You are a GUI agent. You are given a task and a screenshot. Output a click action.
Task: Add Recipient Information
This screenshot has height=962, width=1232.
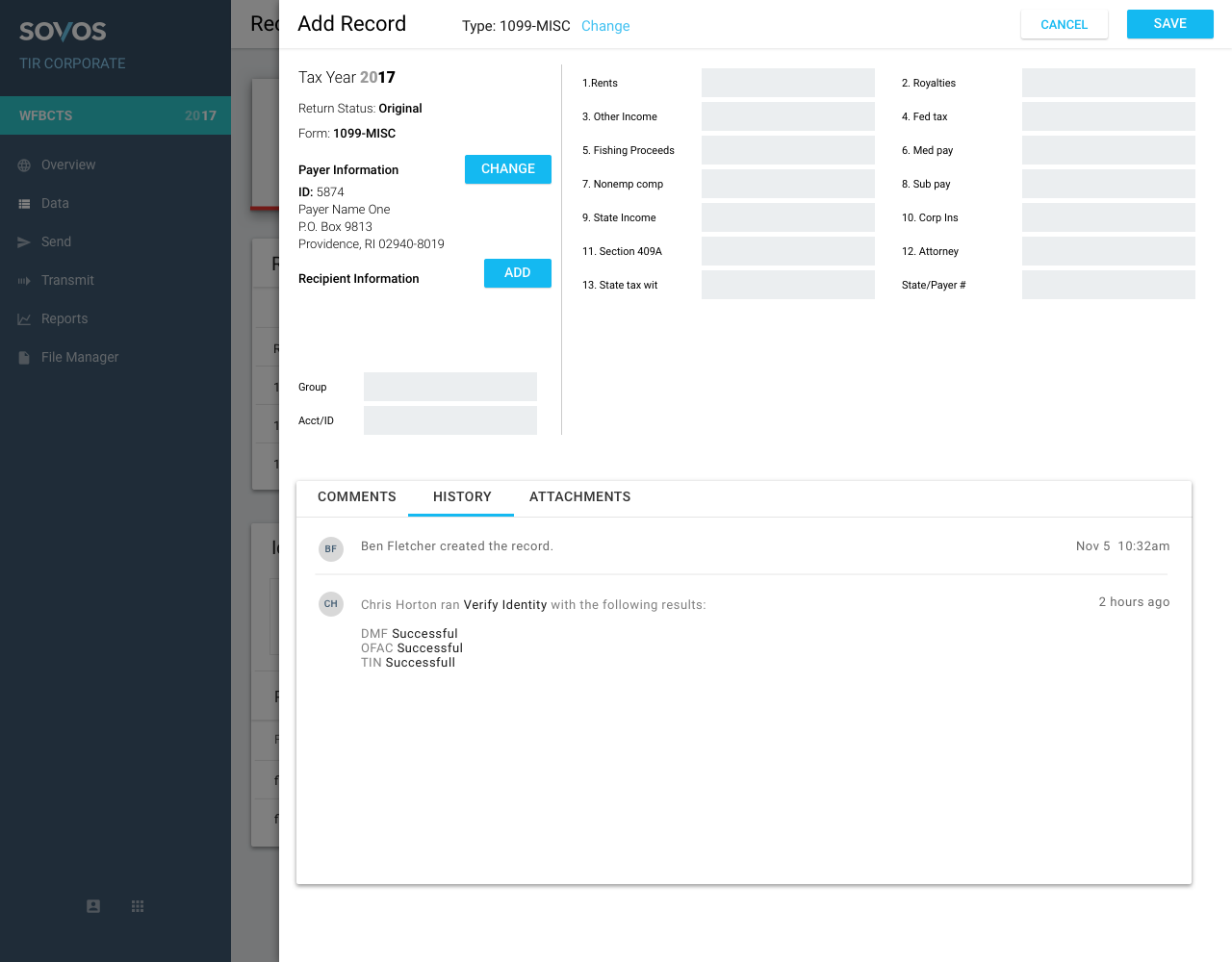point(517,273)
